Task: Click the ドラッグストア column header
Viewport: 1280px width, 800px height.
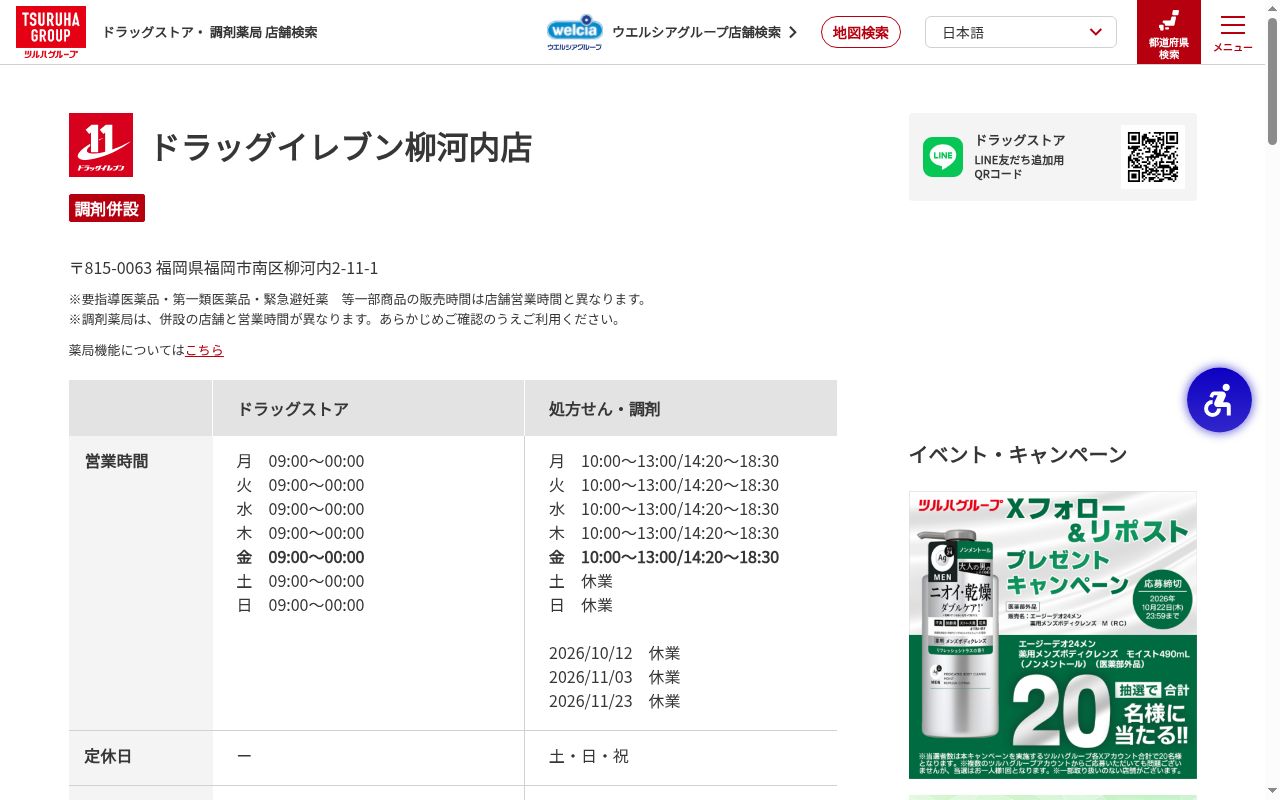Action: [293, 408]
